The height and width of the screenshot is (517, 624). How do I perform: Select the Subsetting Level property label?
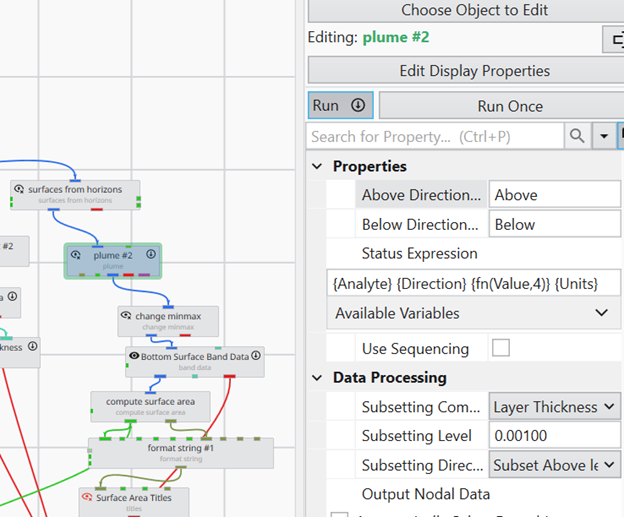click(417, 436)
